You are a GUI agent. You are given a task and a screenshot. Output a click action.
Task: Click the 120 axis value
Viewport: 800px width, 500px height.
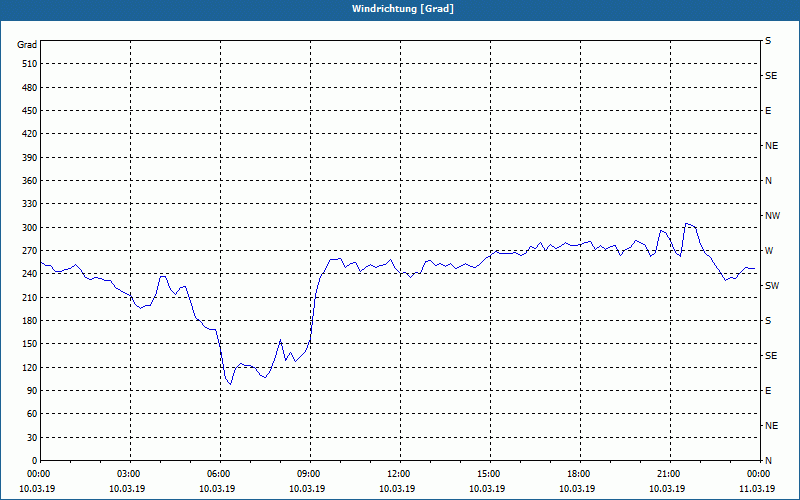click(x=29, y=367)
